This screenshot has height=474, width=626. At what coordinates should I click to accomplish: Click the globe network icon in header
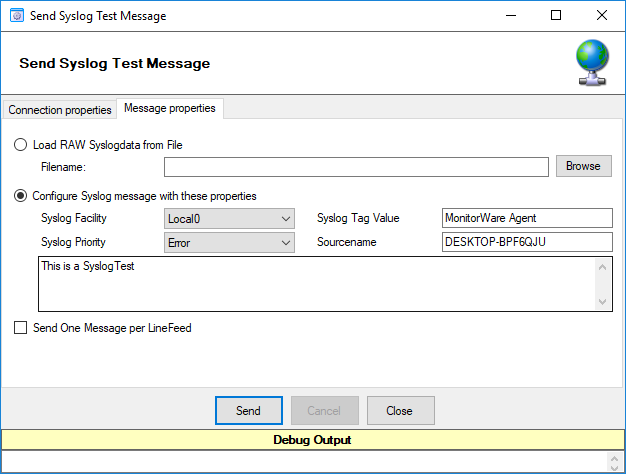[592, 62]
